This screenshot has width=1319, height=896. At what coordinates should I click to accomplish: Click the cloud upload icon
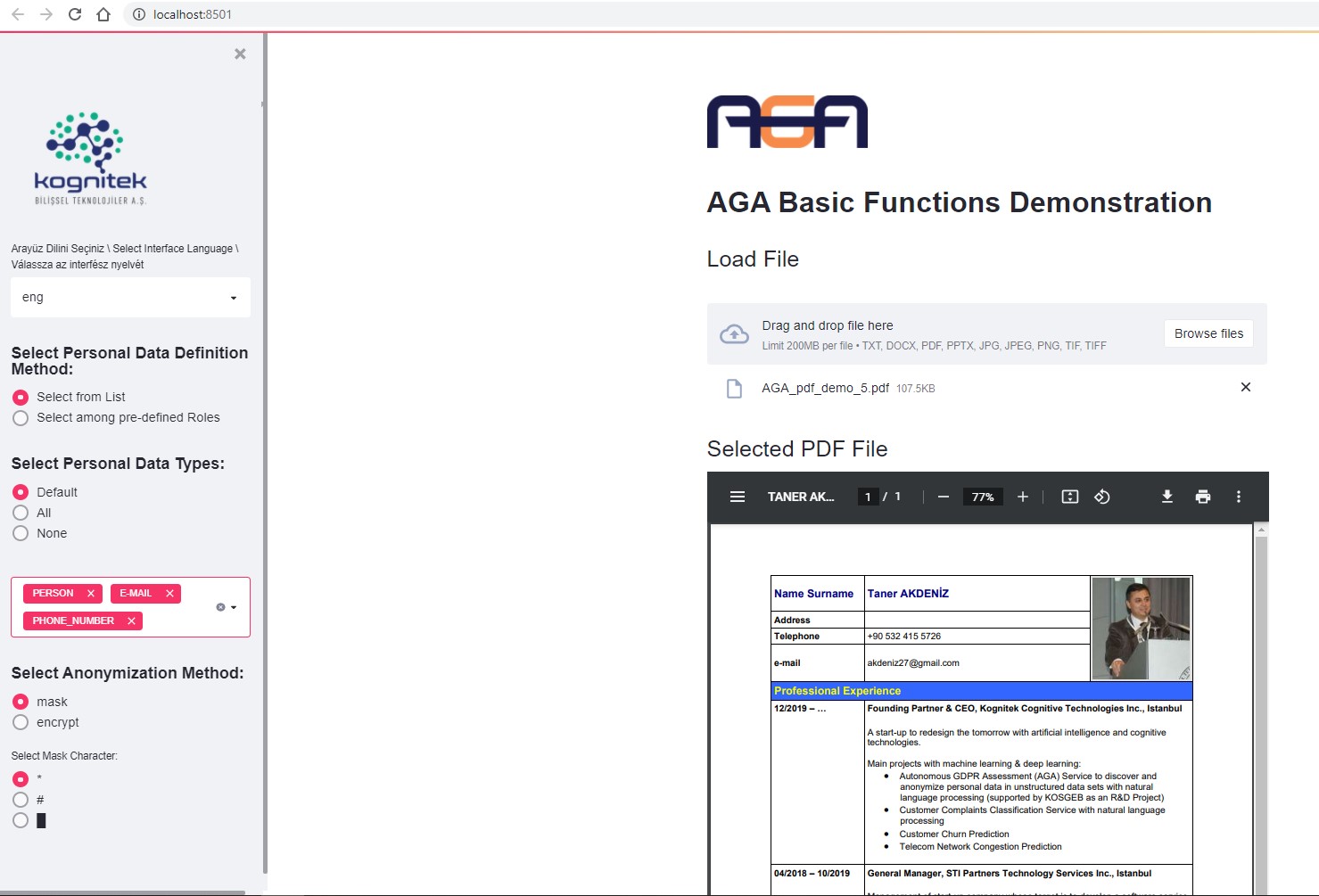[x=734, y=334]
